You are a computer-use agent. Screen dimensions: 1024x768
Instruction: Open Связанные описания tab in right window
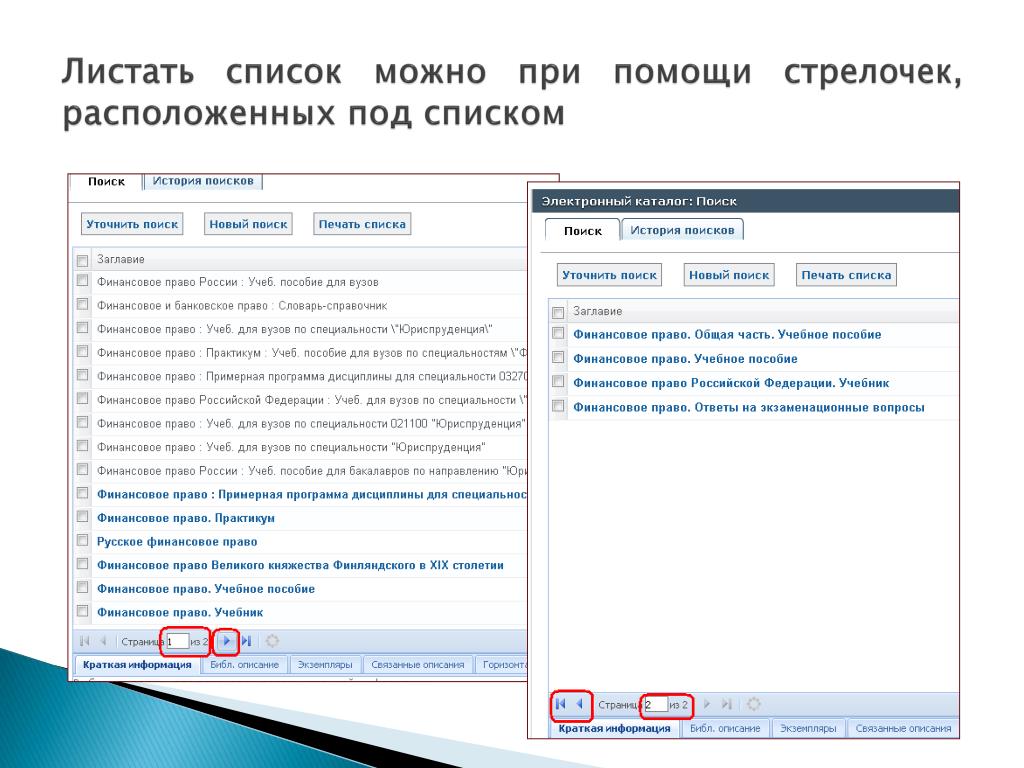click(903, 728)
